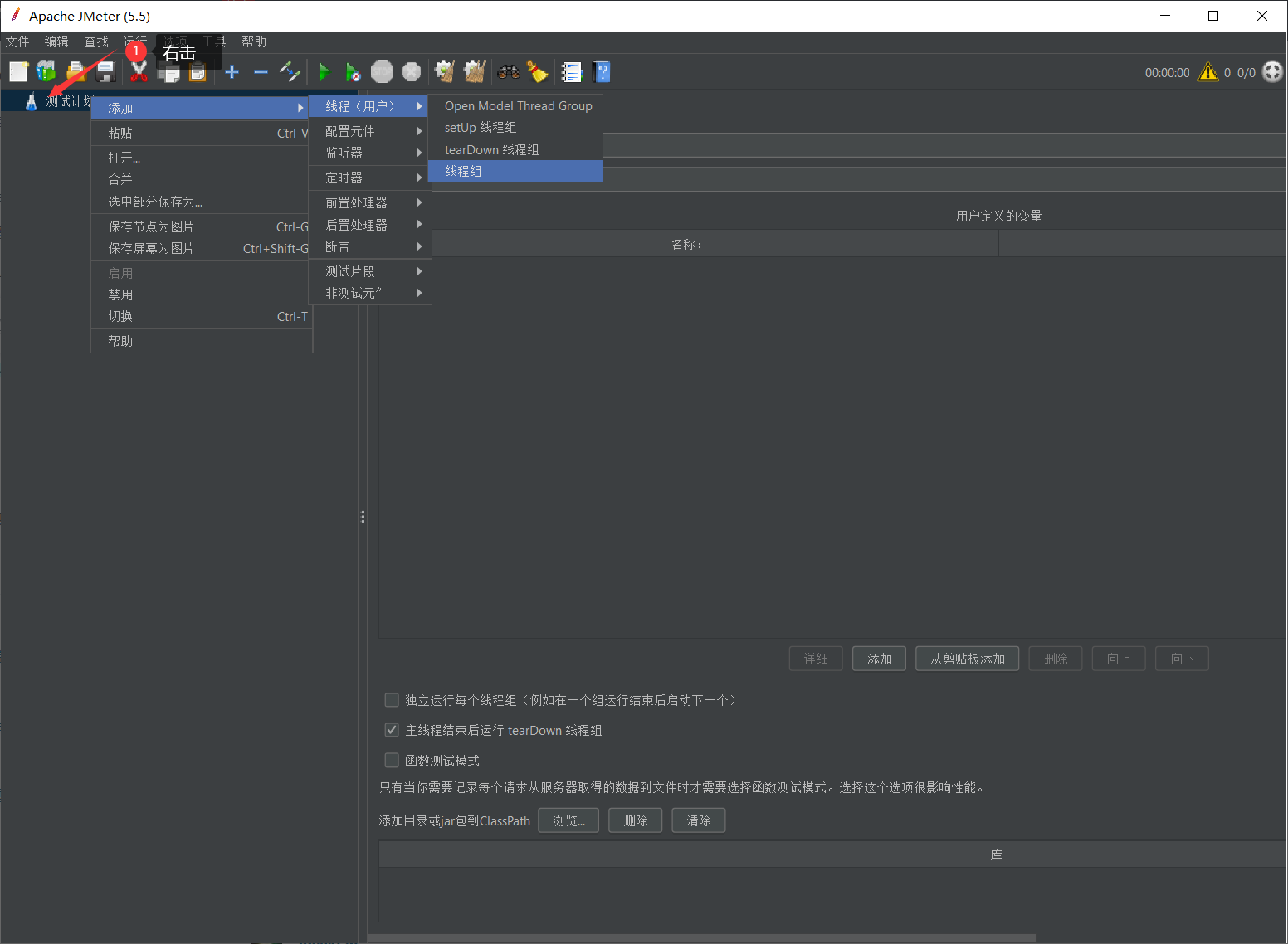The width and height of the screenshot is (1288, 944).
Task: Uncheck 主线程结束后运行 tearDown 线程组
Action: (392, 730)
